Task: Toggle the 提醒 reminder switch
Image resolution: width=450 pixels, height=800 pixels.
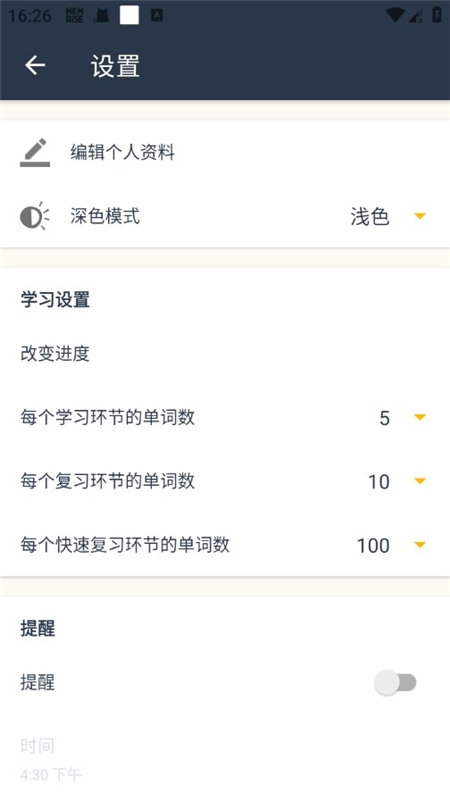Action: (x=395, y=683)
